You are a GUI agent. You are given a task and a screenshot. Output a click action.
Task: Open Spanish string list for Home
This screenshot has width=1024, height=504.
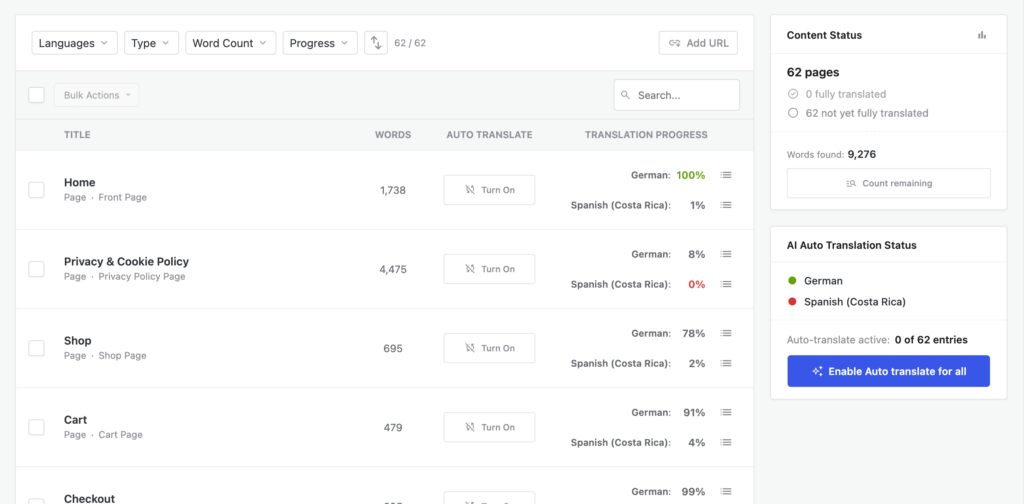click(x=726, y=205)
